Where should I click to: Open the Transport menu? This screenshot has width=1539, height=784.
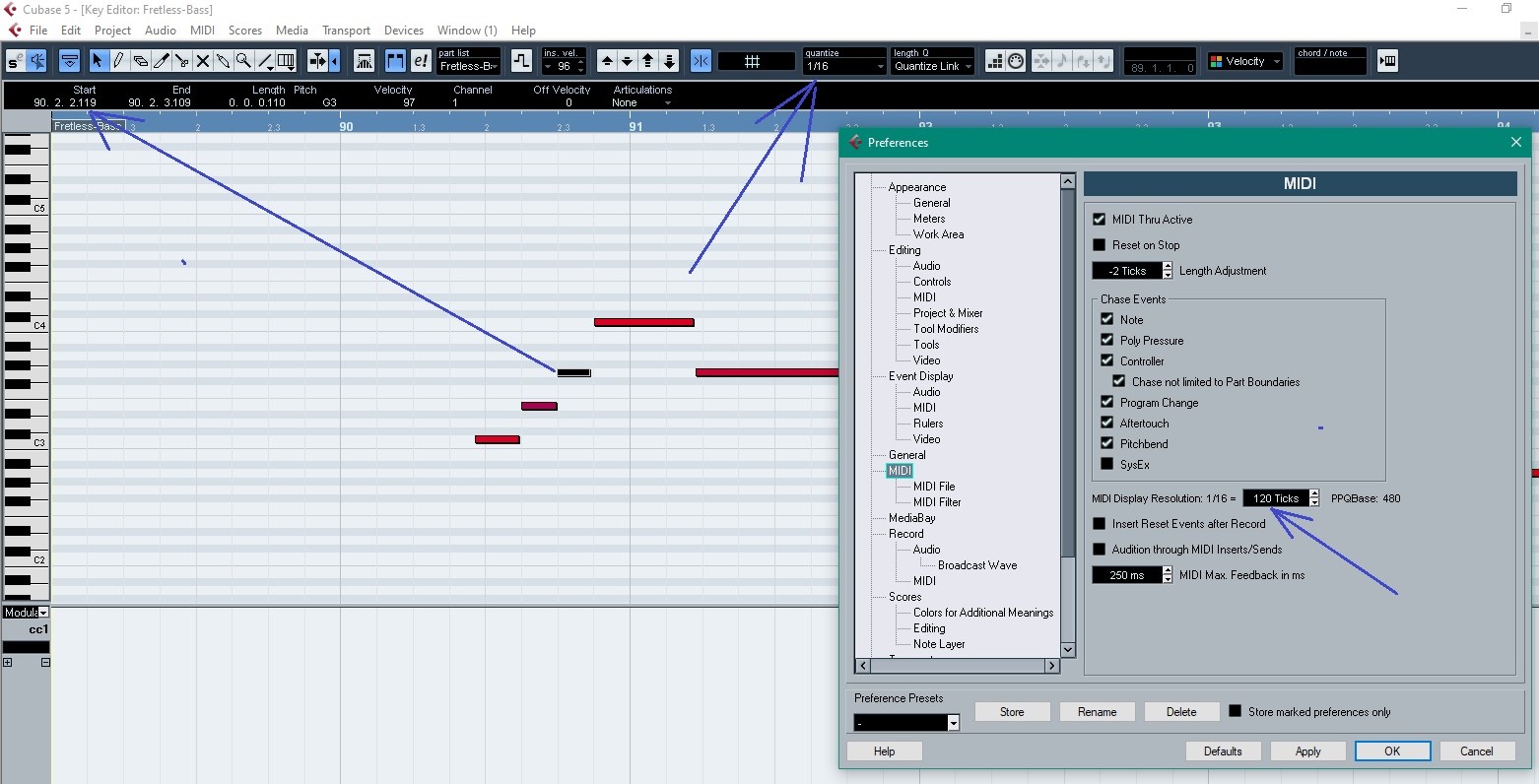coord(346,31)
